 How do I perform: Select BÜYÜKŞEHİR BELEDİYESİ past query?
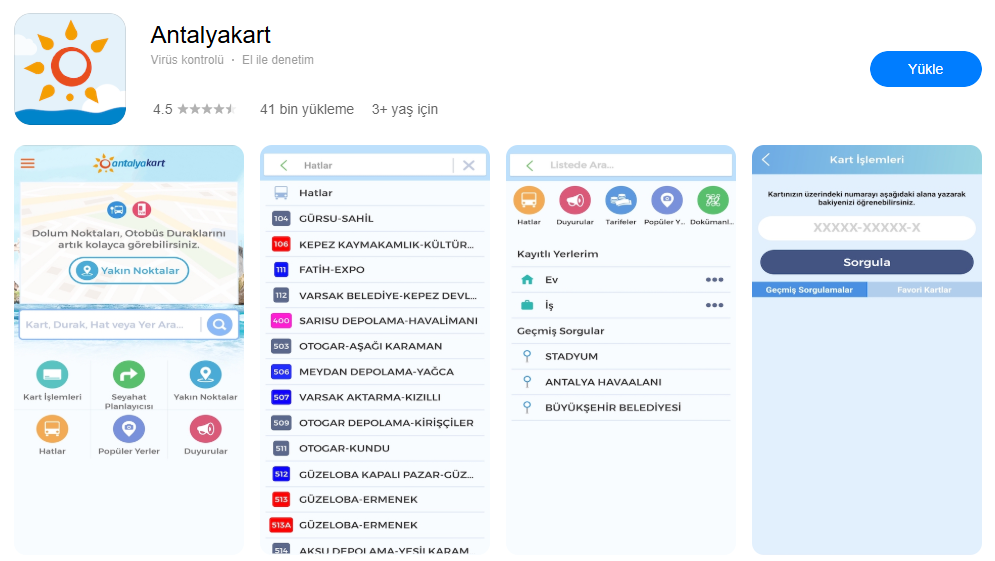point(621,407)
